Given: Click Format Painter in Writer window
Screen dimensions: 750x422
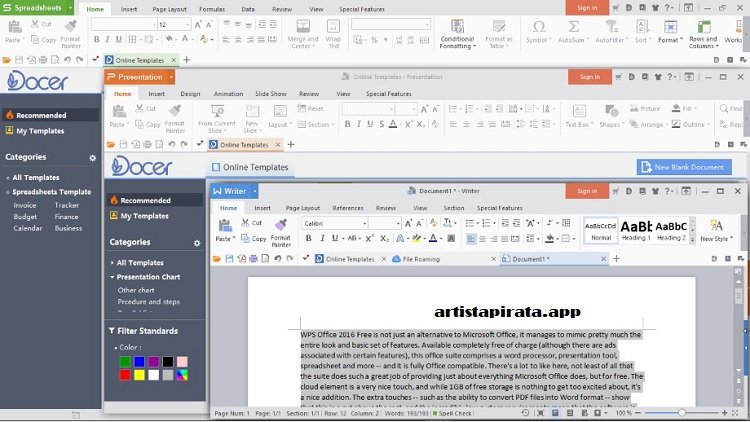Looking at the screenshot, I should 281,233.
